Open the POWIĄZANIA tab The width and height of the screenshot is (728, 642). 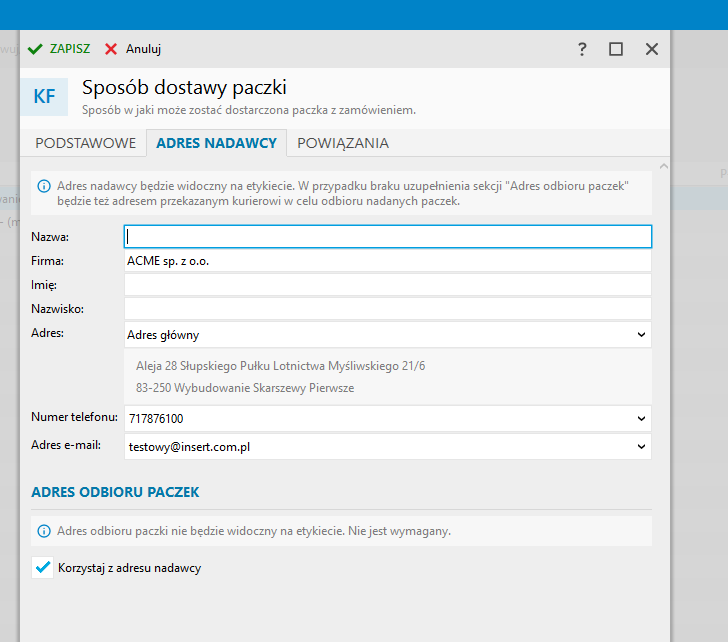tap(343, 143)
